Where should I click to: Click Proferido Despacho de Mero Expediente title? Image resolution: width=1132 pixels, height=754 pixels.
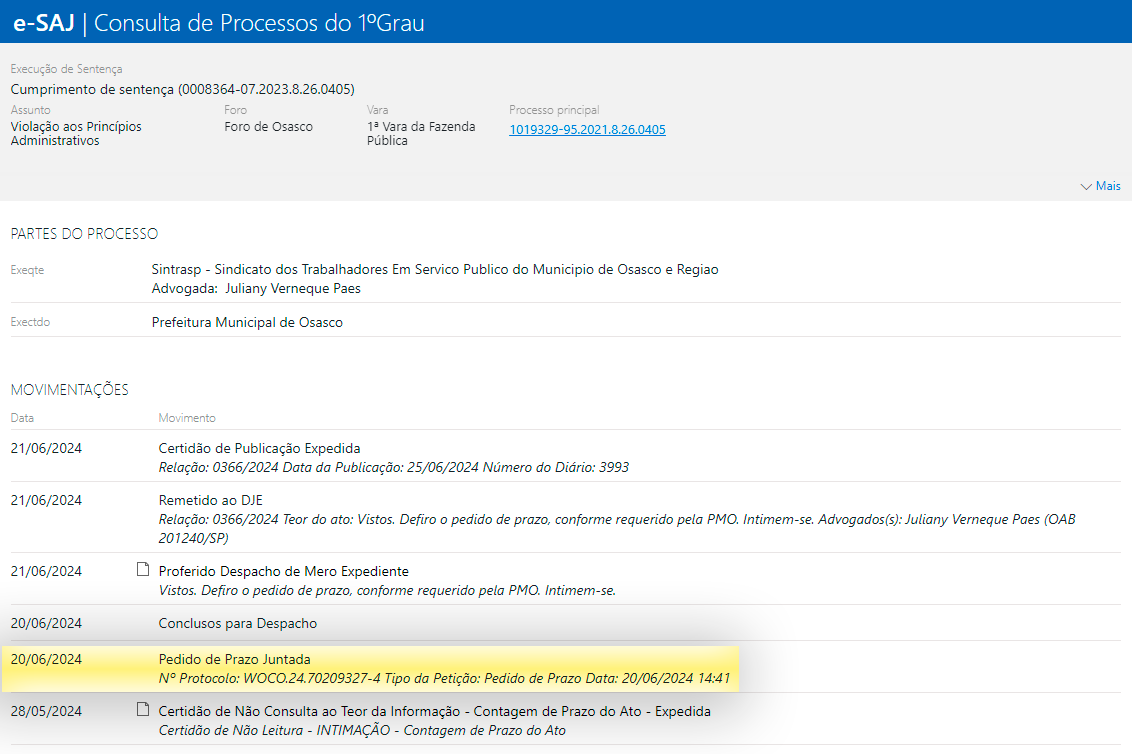[x=284, y=571]
